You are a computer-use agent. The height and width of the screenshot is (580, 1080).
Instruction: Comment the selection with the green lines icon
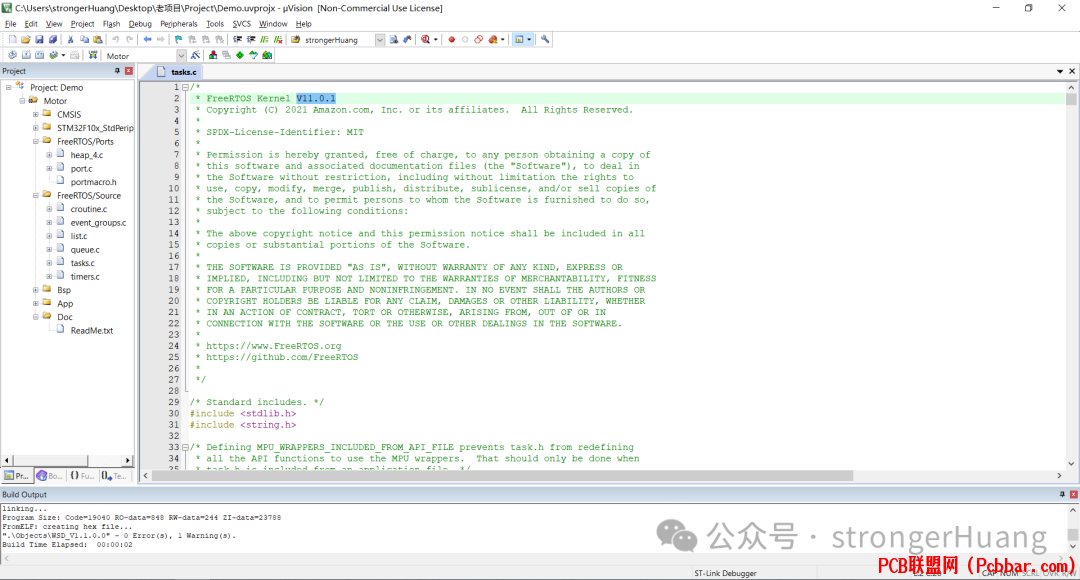(x=264, y=40)
